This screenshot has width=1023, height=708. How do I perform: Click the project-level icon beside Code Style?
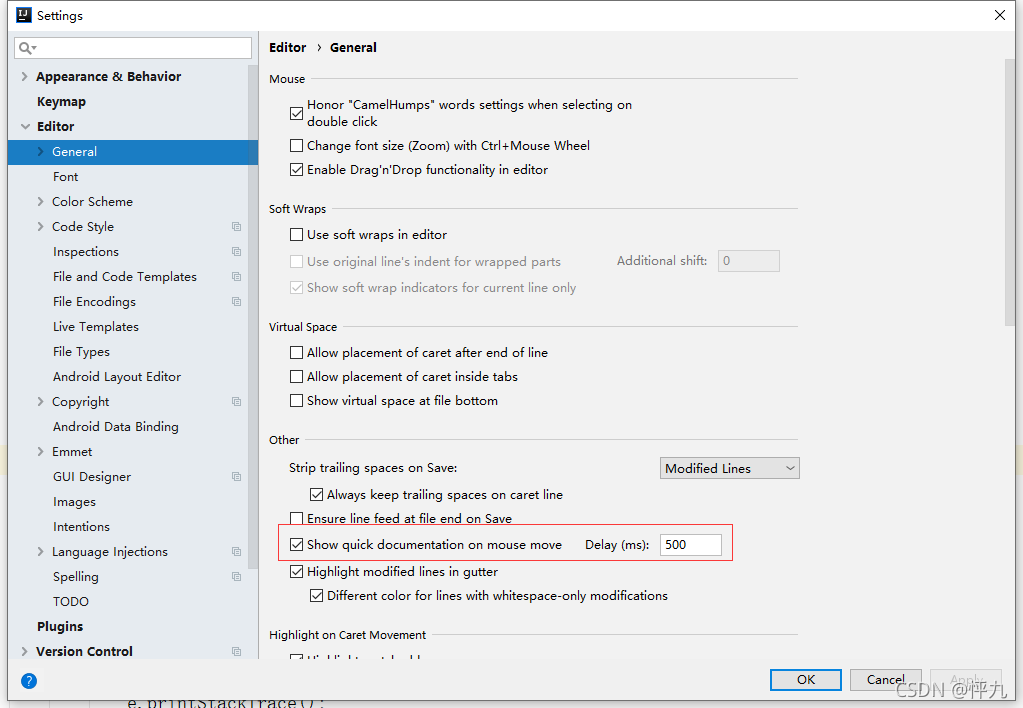pyautogui.click(x=236, y=226)
